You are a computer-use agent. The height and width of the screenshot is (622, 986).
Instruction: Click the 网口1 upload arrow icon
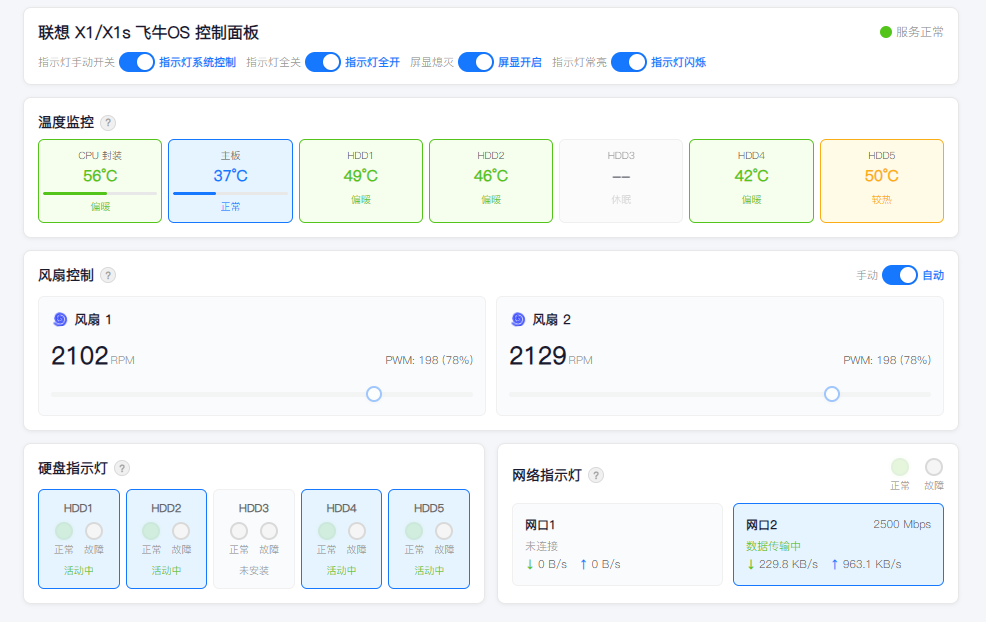coord(584,564)
